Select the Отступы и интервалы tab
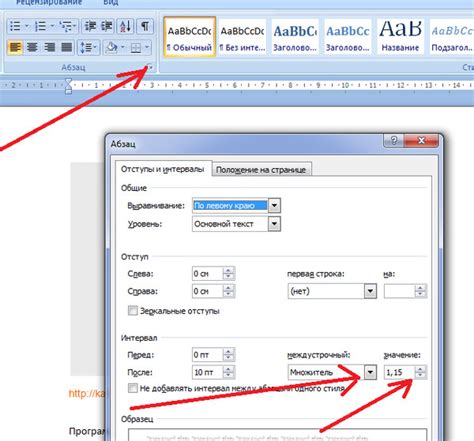 (x=163, y=169)
